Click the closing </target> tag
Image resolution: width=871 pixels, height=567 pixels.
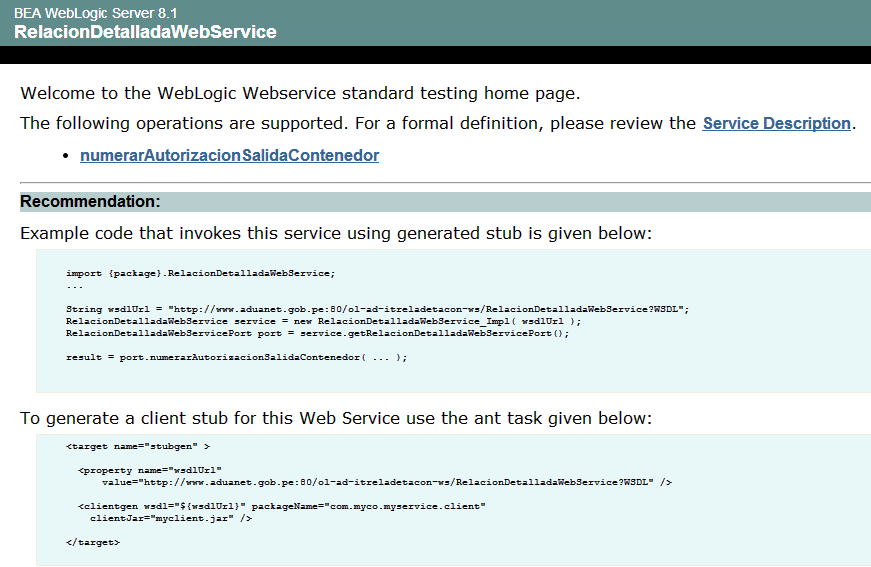[93, 543]
